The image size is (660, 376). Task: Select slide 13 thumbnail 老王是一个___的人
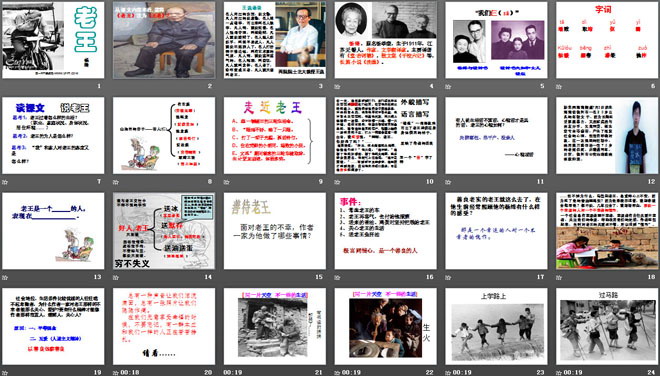pyautogui.click(x=53, y=231)
